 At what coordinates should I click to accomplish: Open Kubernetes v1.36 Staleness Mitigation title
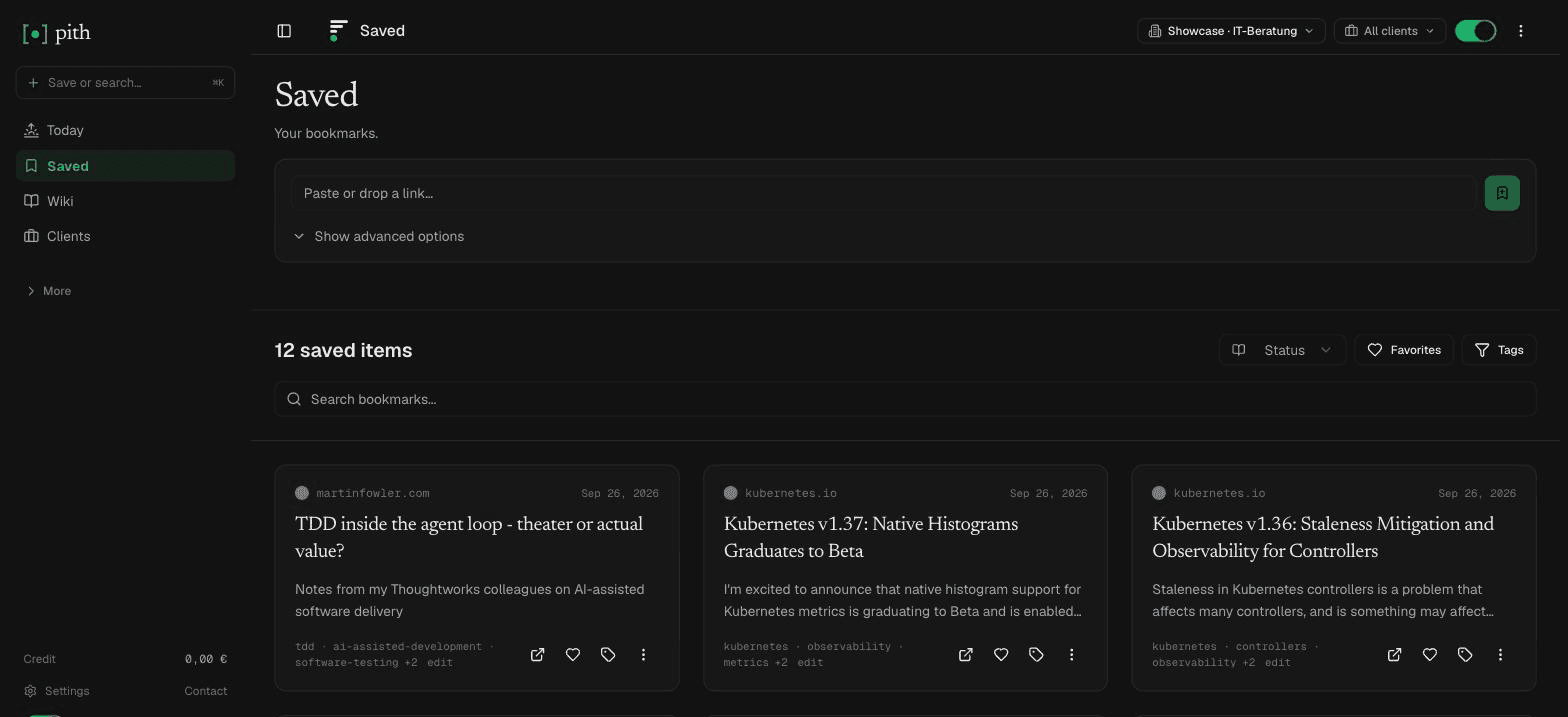pyautogui.click(x=1323, y=538)
